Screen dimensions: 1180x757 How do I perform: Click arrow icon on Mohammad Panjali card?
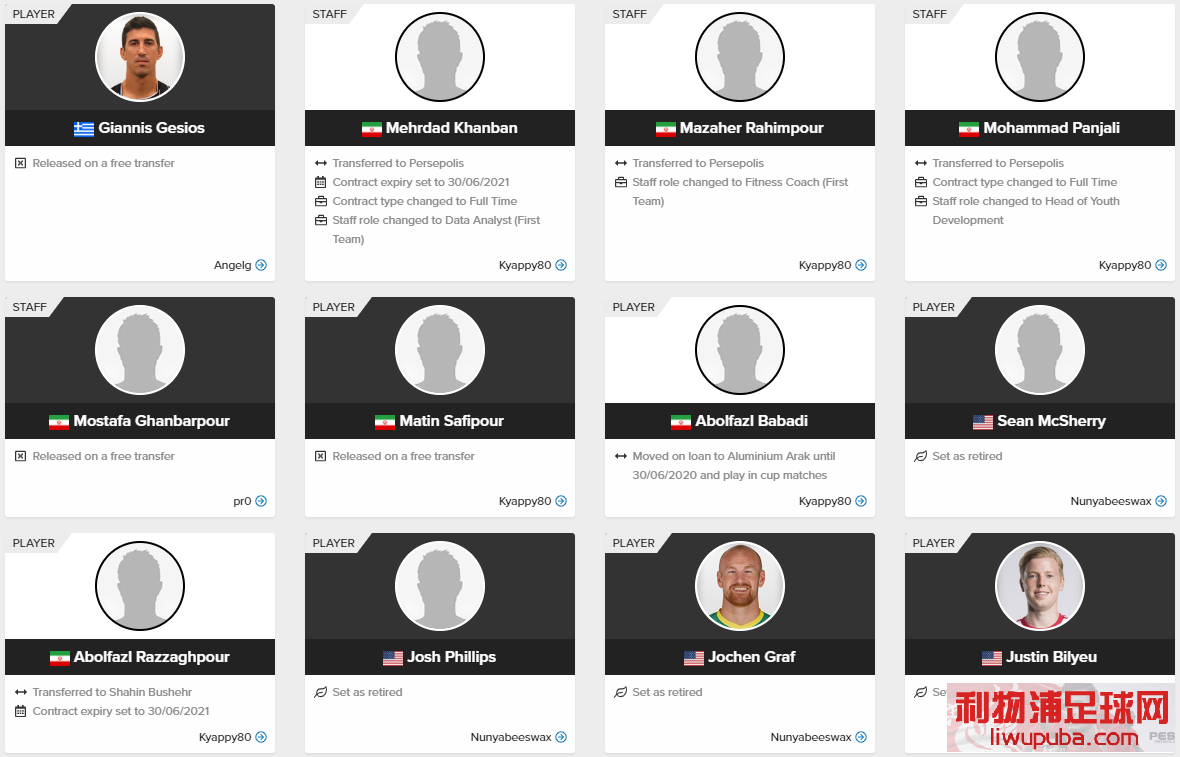[1161, 265]
